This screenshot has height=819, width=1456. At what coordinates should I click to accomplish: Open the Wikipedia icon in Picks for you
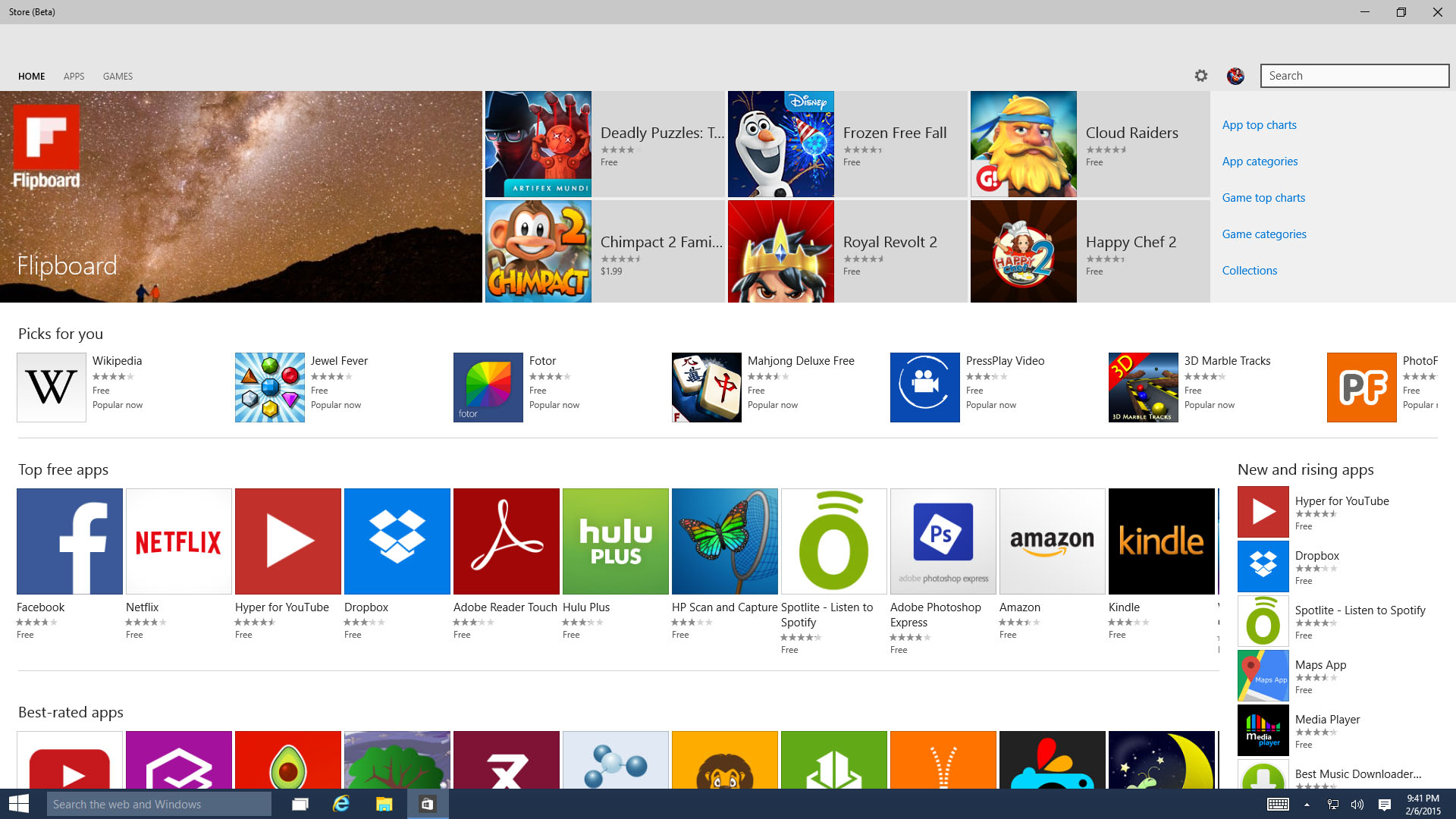point(52,388)
